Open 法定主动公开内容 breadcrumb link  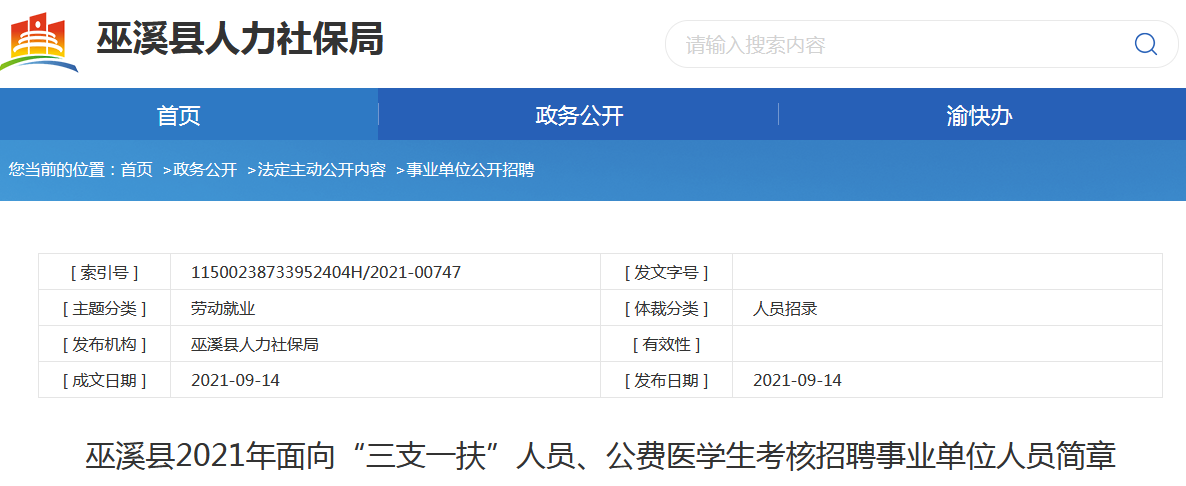[x=321, y=170]
